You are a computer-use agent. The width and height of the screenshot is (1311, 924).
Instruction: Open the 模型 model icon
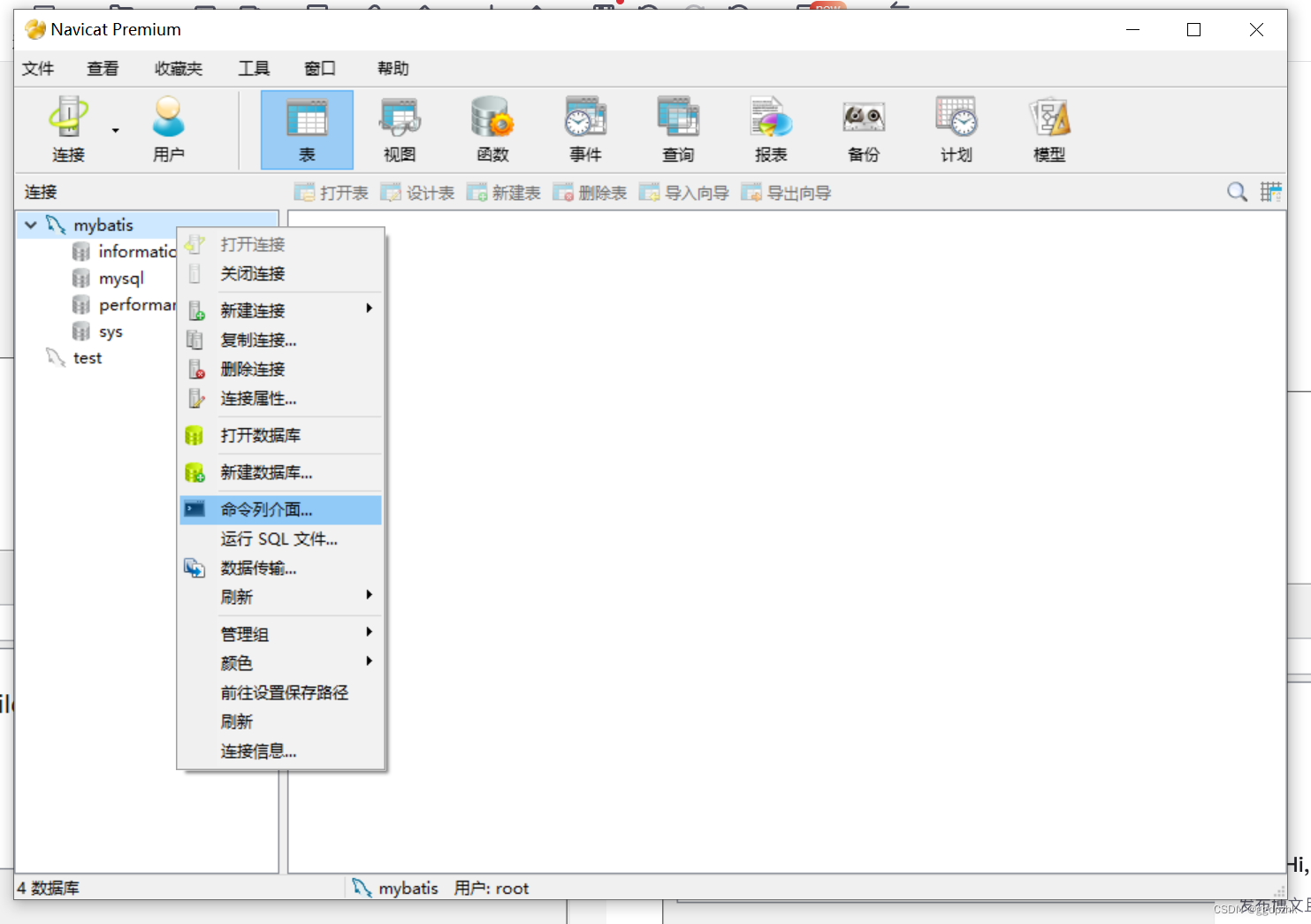1049,130
